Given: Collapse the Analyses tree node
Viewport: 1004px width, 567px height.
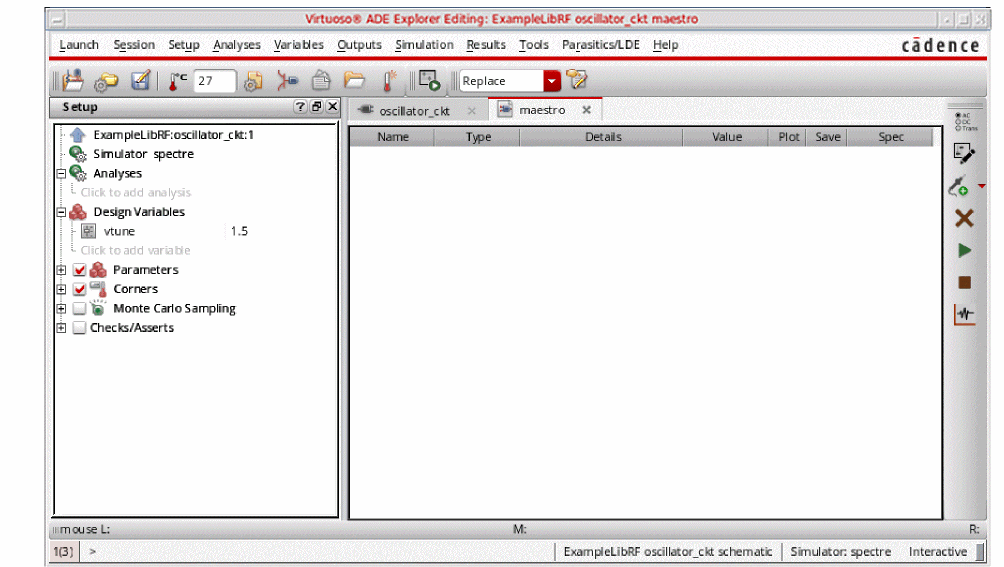Looking at the screenshot, I should pyautogui.click(x=61, y=173).
